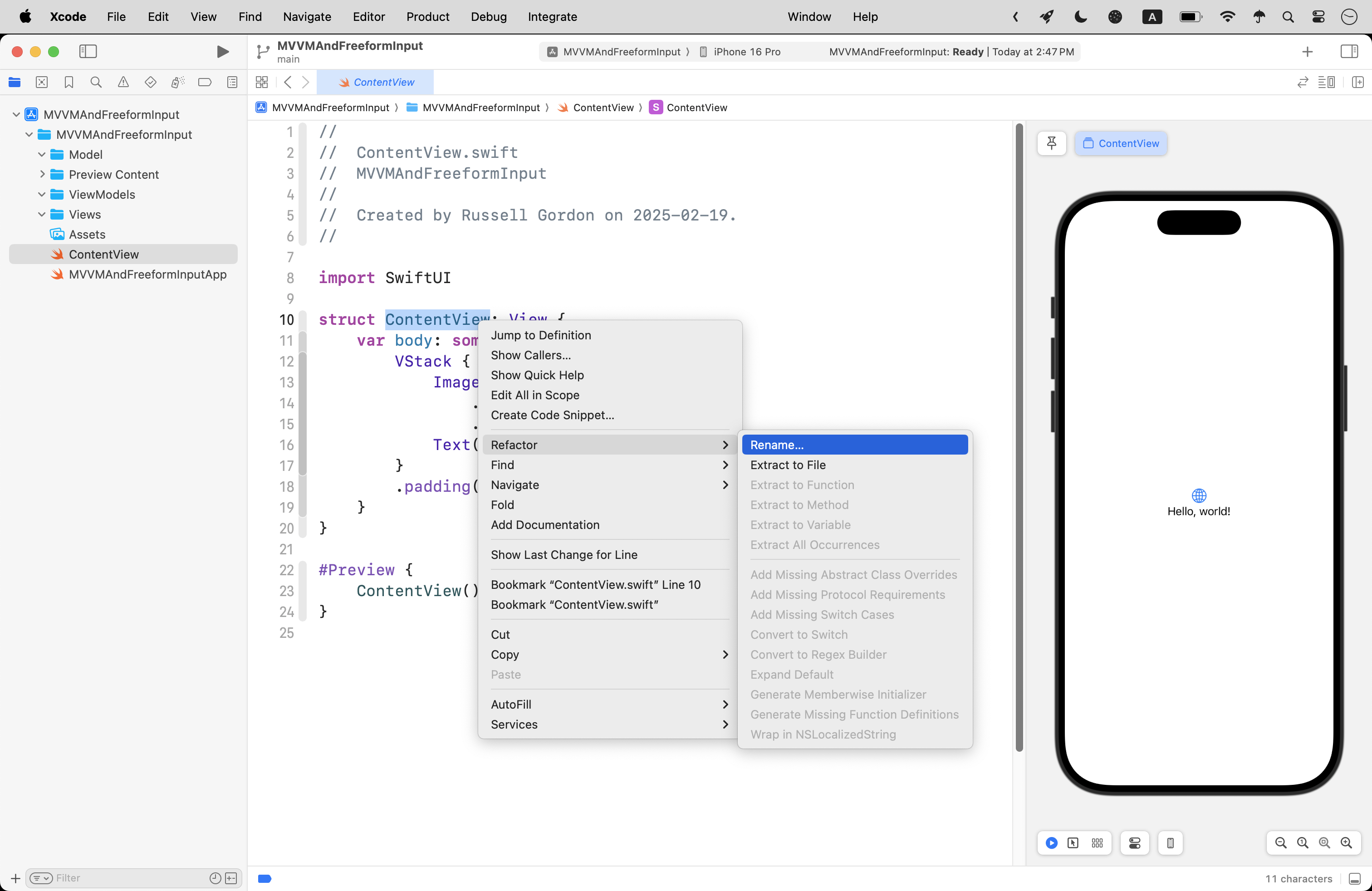Image resolution: width=1372 pixels, height=891 pixels.
Task: Expand the Preview Content folder
Action: [x=42, y=174]
